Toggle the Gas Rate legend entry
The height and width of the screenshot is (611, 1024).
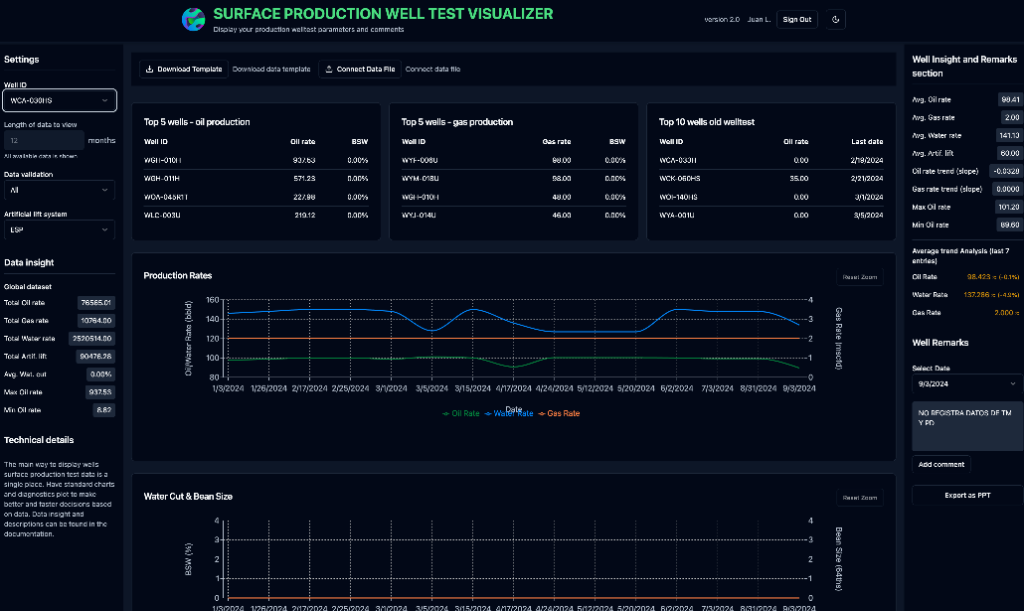(559, 414)
